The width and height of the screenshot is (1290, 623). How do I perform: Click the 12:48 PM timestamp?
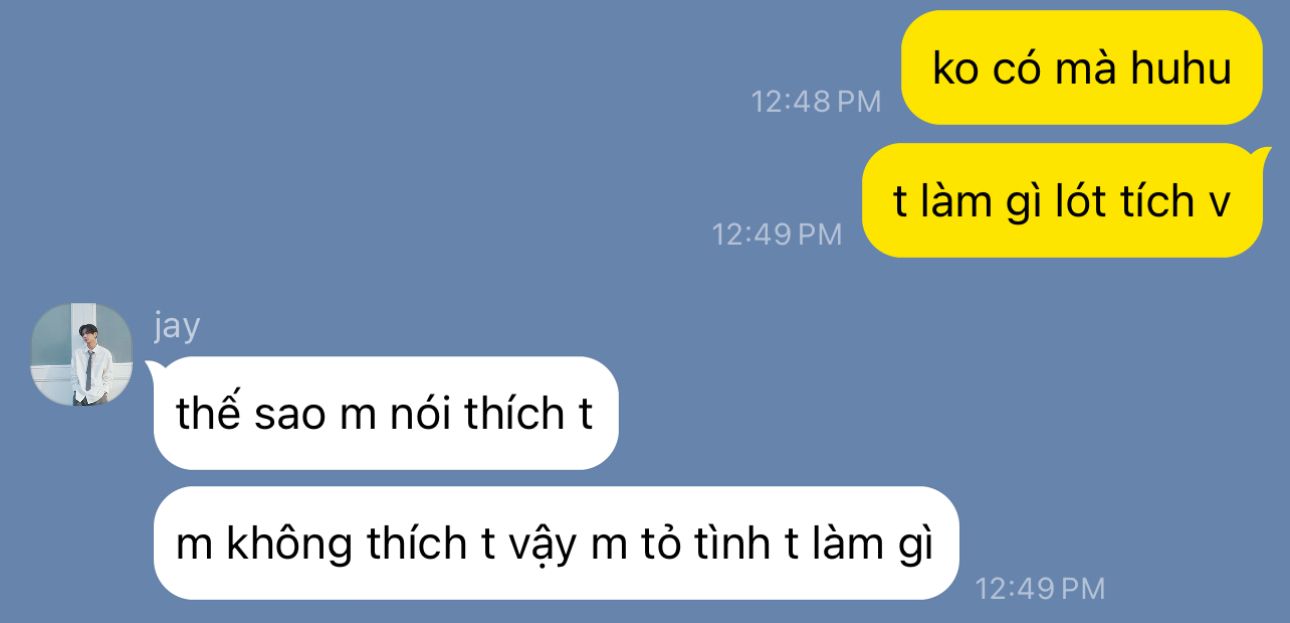point(816,101)
